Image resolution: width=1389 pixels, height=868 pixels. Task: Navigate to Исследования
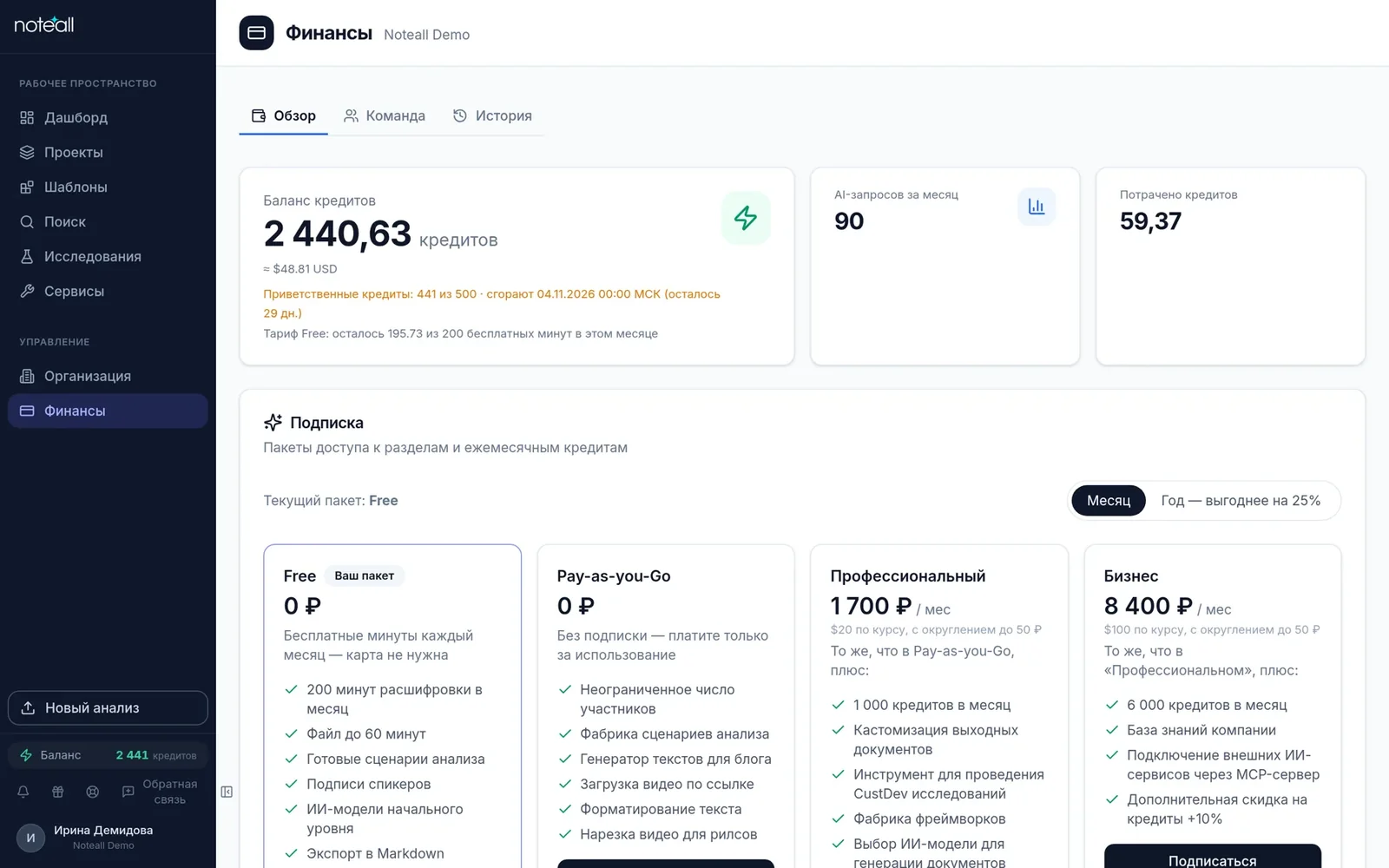108,256
